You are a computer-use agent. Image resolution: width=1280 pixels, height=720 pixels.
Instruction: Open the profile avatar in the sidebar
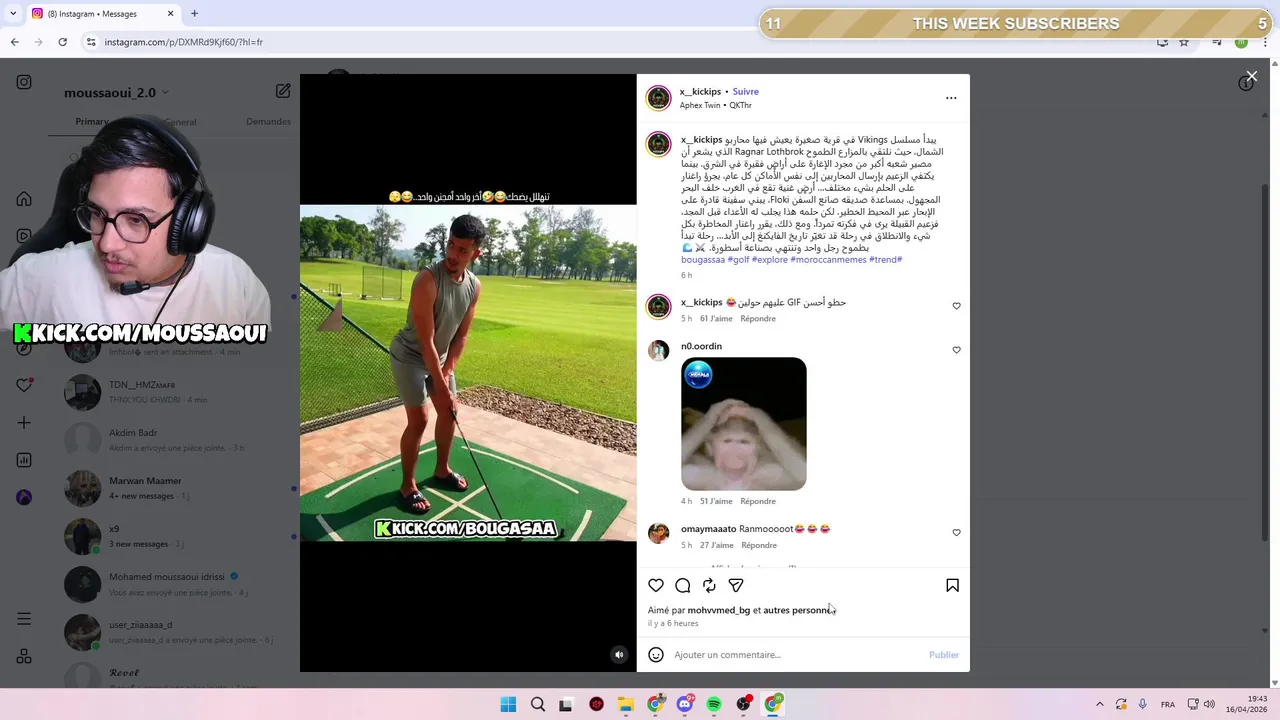pos(24,497)
